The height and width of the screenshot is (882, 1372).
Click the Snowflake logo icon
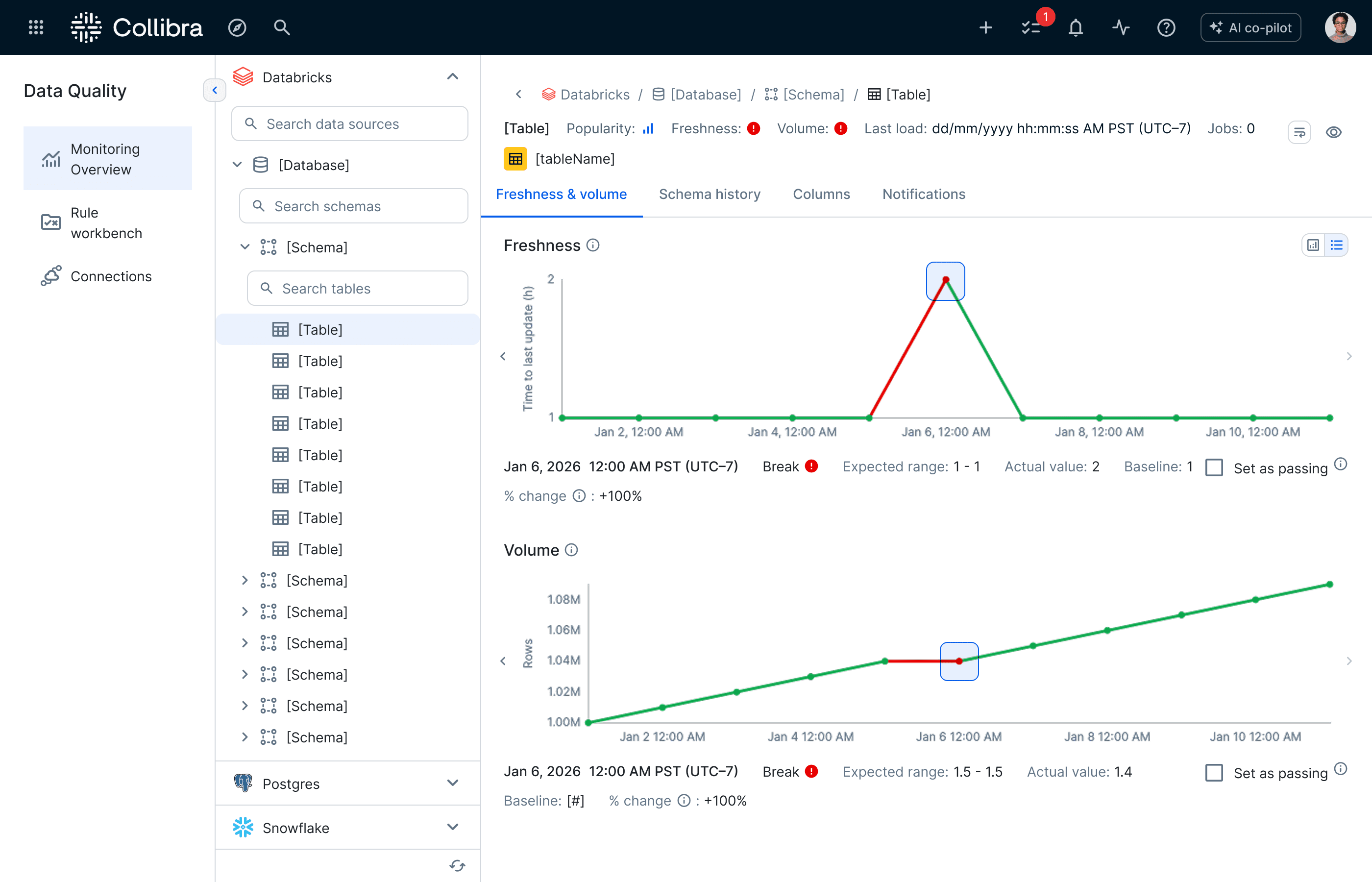(x=243, y=827)
